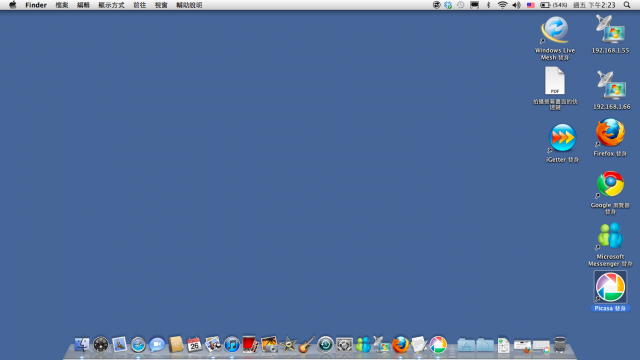
Task: Open System Preferences gear icon in Dock
Action: pos(344,344)
